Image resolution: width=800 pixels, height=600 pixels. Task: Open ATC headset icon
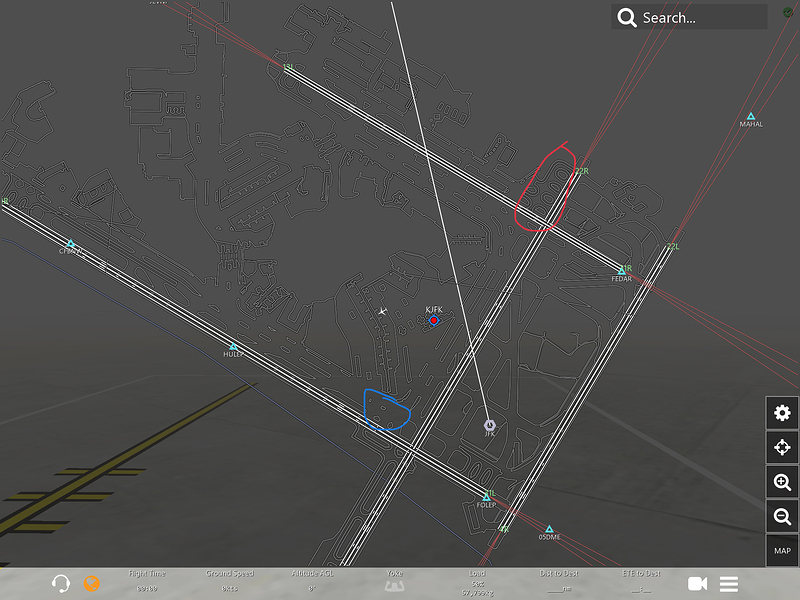(61, 583)
